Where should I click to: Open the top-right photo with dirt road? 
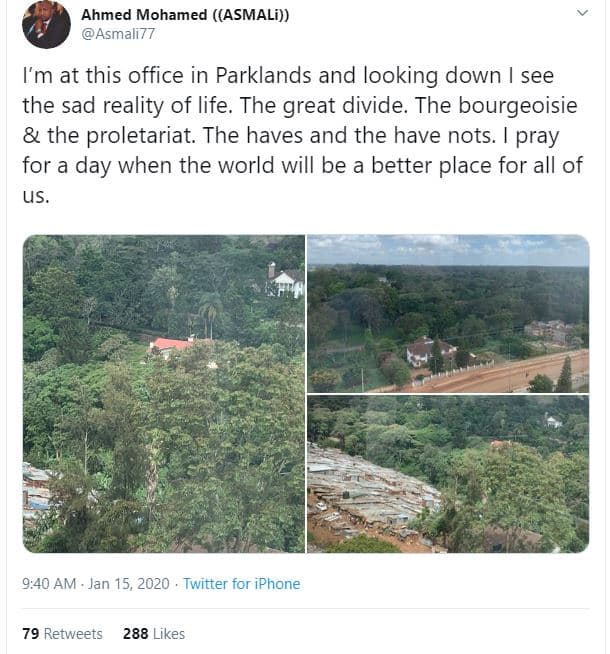448,313
